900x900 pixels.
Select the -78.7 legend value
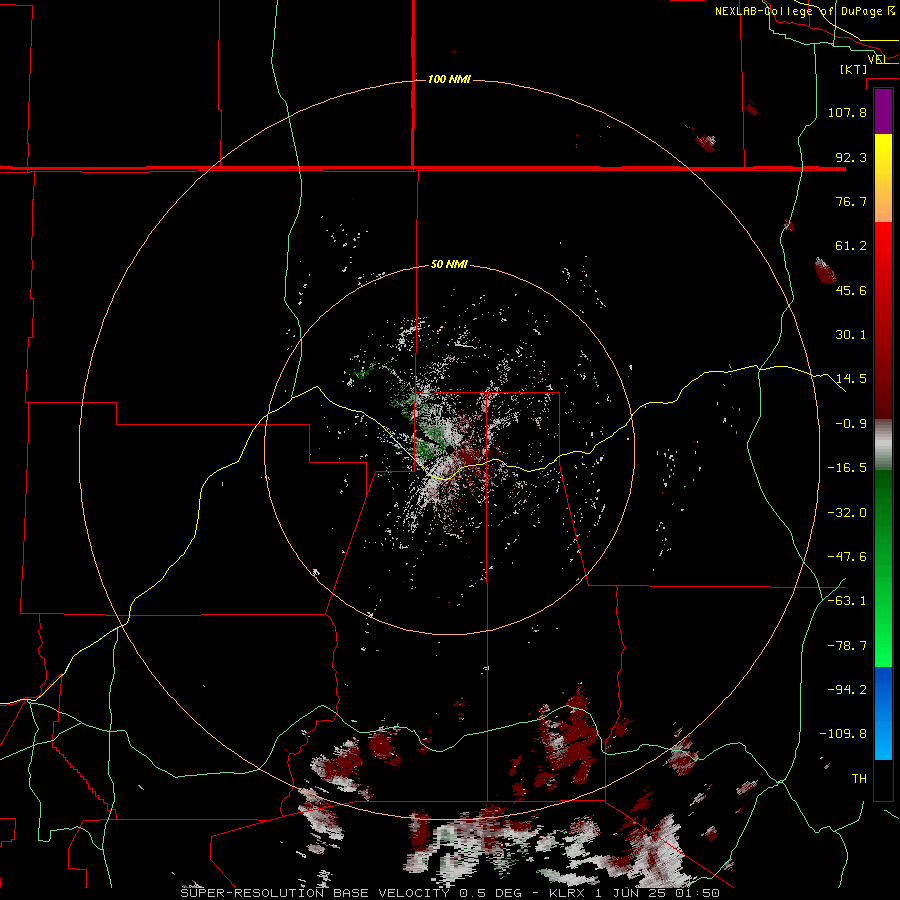(x=847, y=646)
